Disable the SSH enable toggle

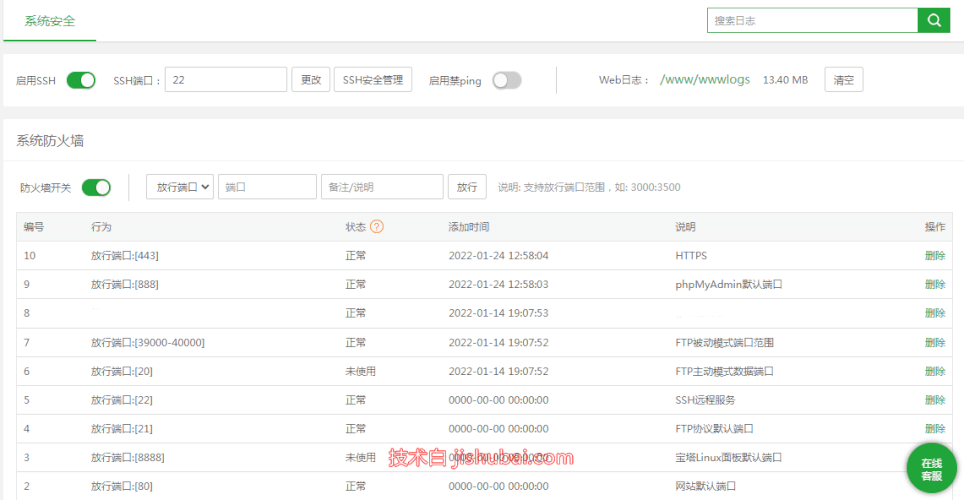point(81,80)
